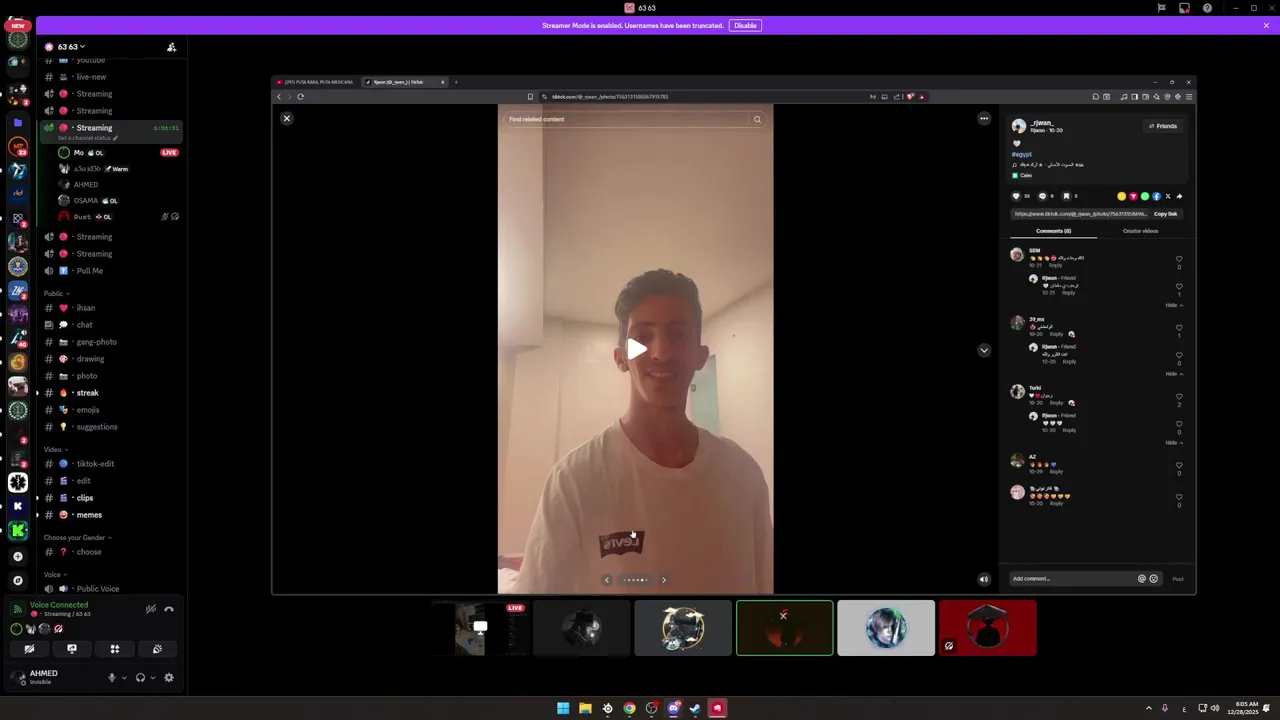Click the Friends button on profile
1280x720 pixels.
[x=1163, y=126]
